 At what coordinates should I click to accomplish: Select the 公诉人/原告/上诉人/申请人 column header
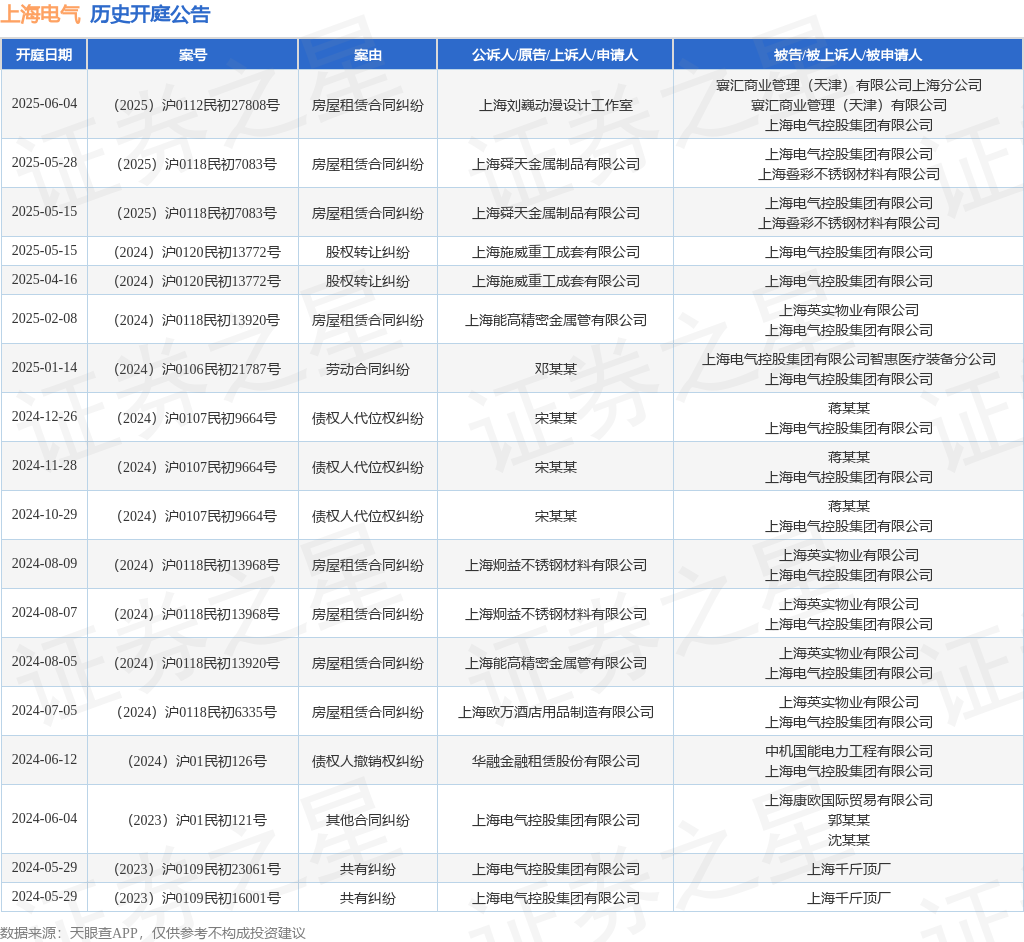click(555, 55)
